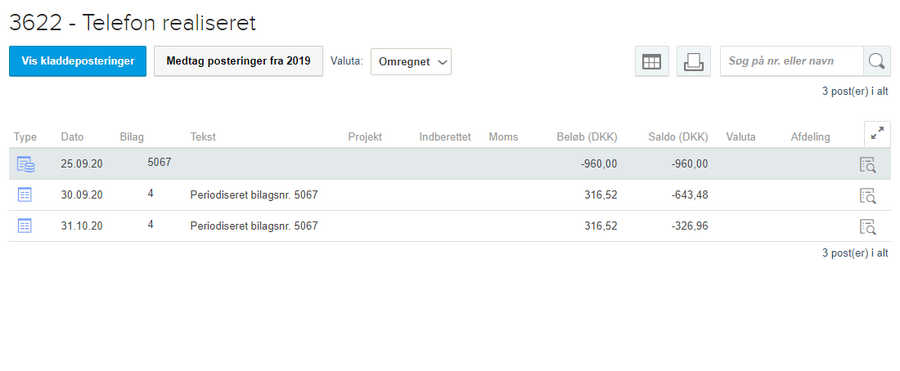
Task: Open the Valuta Omregnet dropdown
Action: [x=411, y=61]
